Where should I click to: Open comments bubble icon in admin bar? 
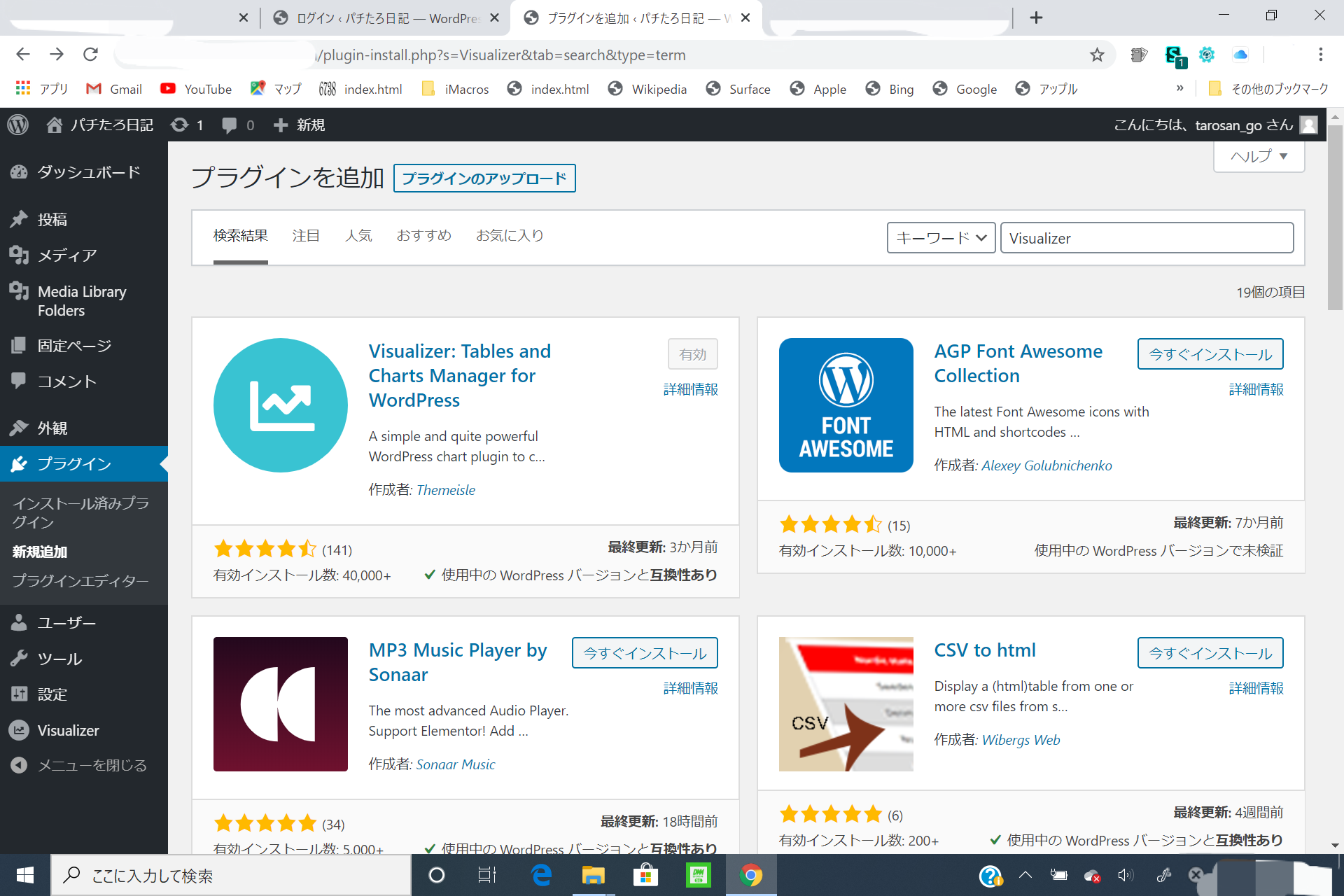tap(238, 125)
